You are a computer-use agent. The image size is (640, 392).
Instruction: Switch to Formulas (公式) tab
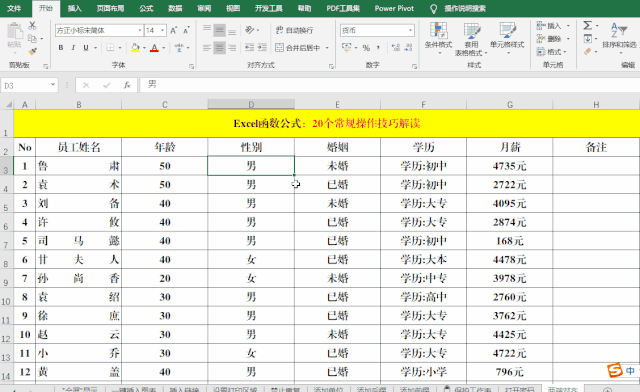coord(146,8)
